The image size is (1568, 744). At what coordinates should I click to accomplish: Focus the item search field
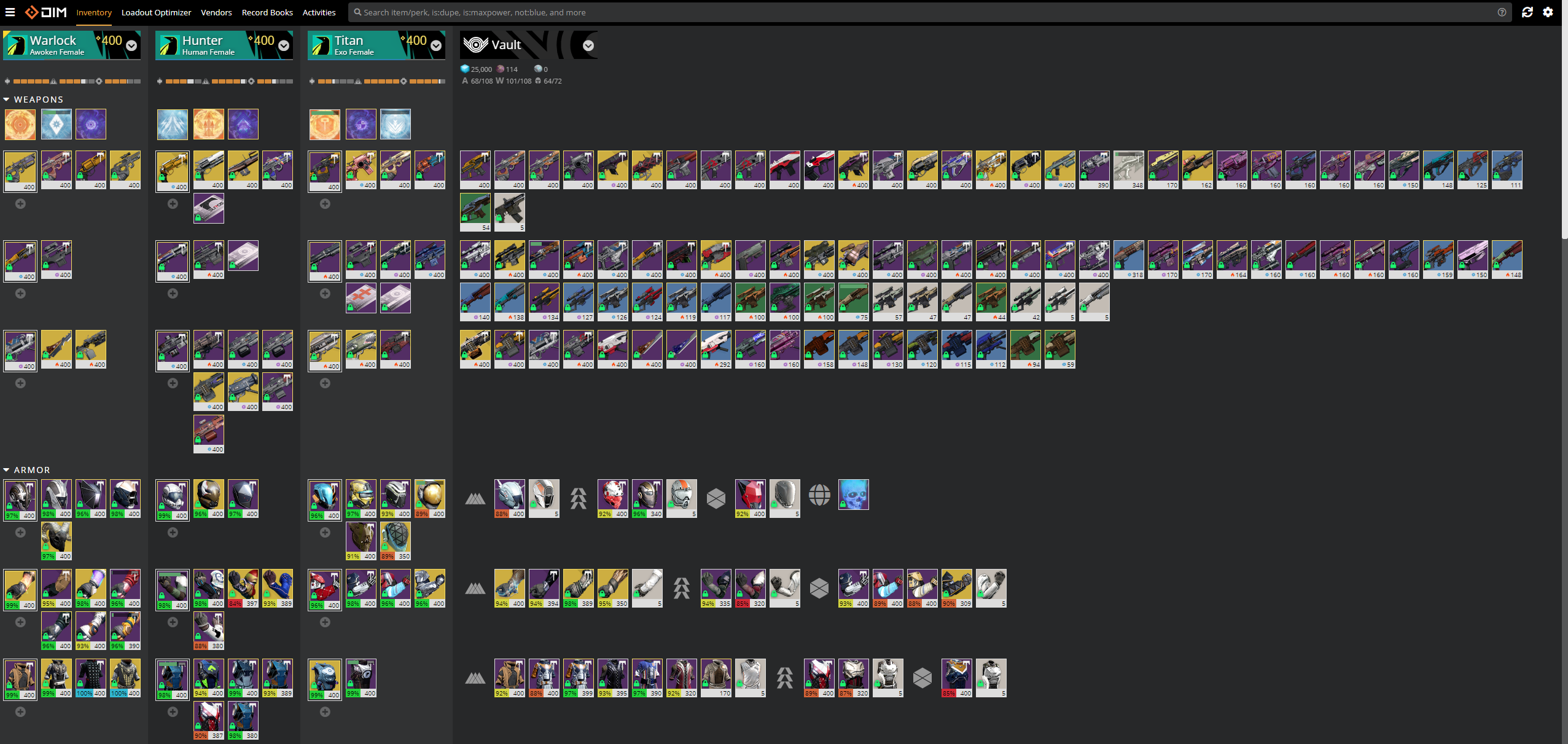929,12
